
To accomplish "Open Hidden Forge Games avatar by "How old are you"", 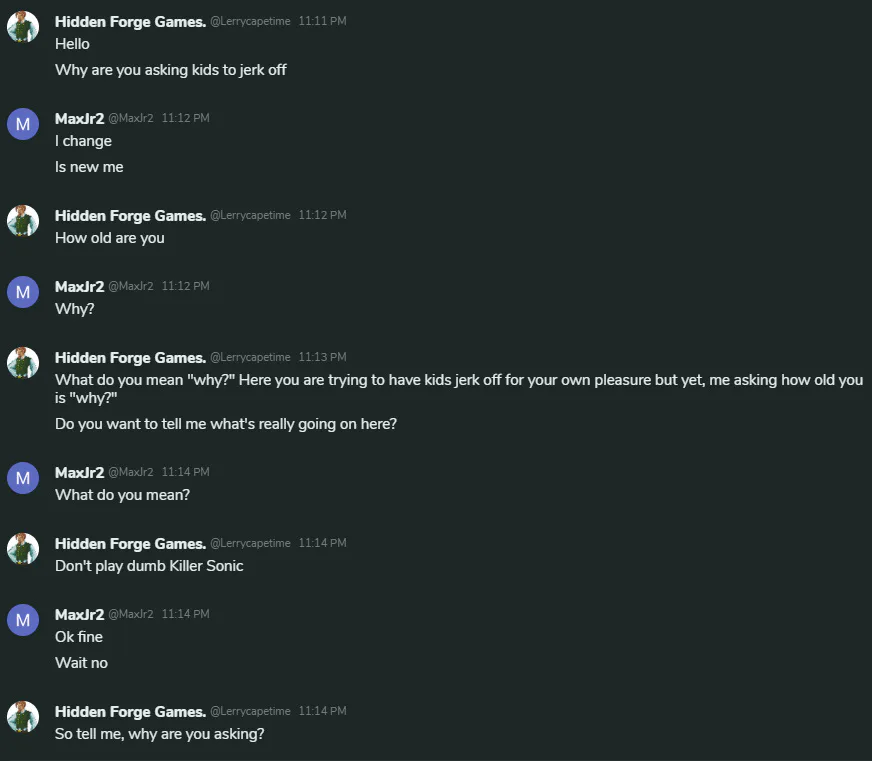I will point(23,221).
